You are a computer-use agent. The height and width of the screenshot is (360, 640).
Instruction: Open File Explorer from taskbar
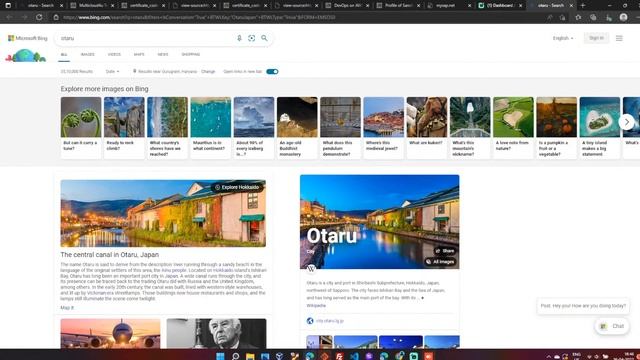[x=250, y=356]
